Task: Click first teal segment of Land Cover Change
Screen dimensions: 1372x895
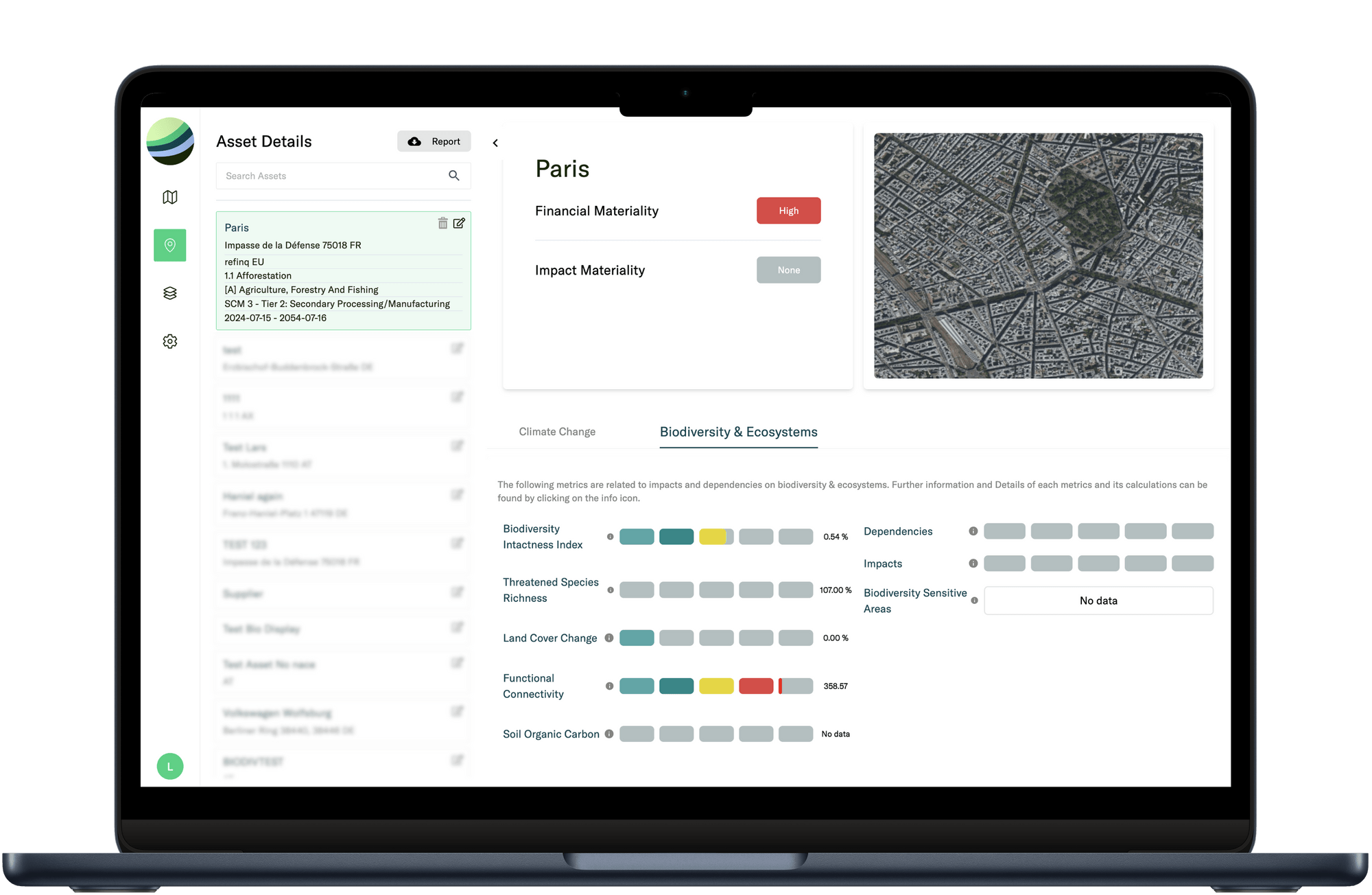Action: [x=637, y=638]
